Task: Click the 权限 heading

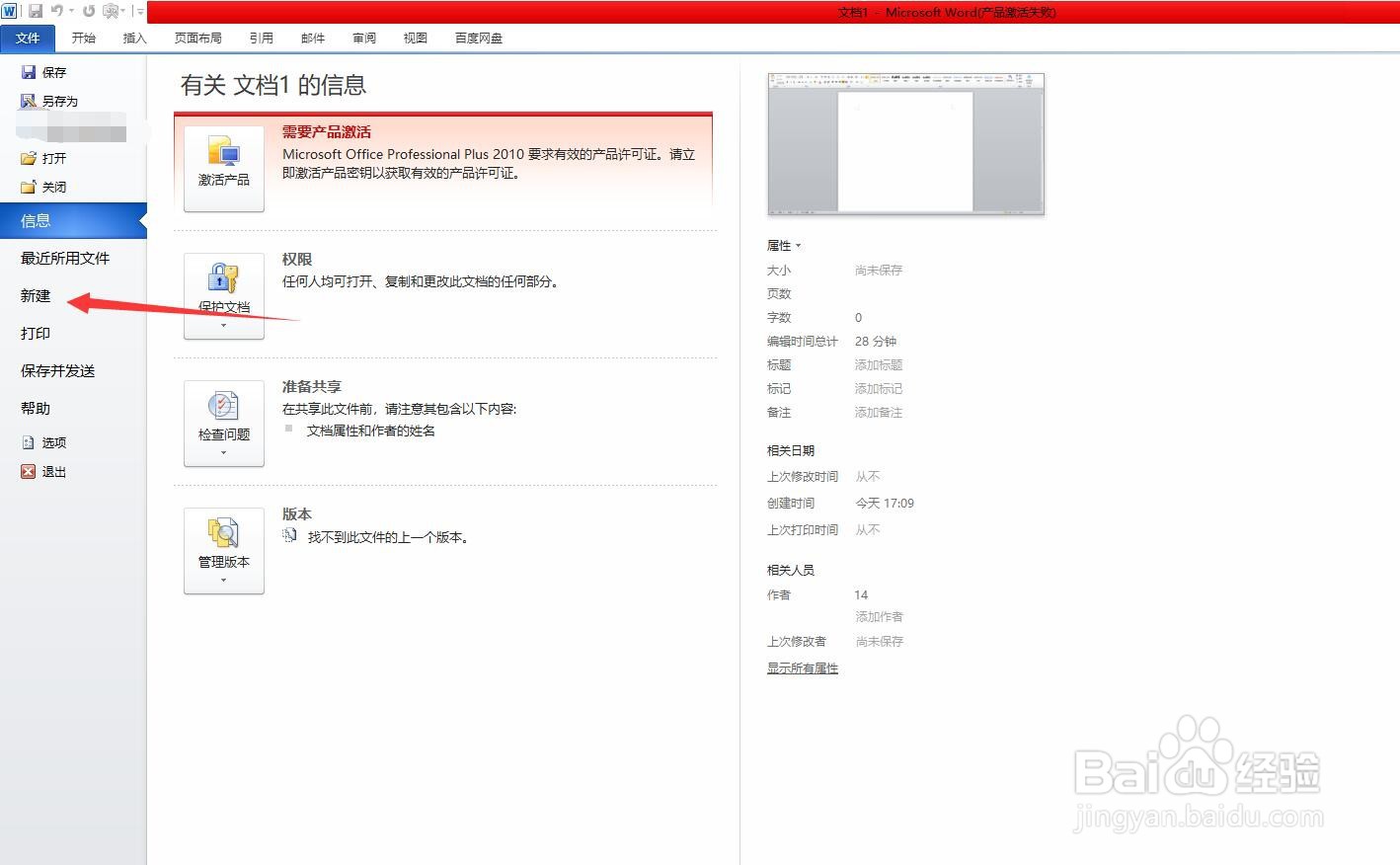Action: point(297,260)
